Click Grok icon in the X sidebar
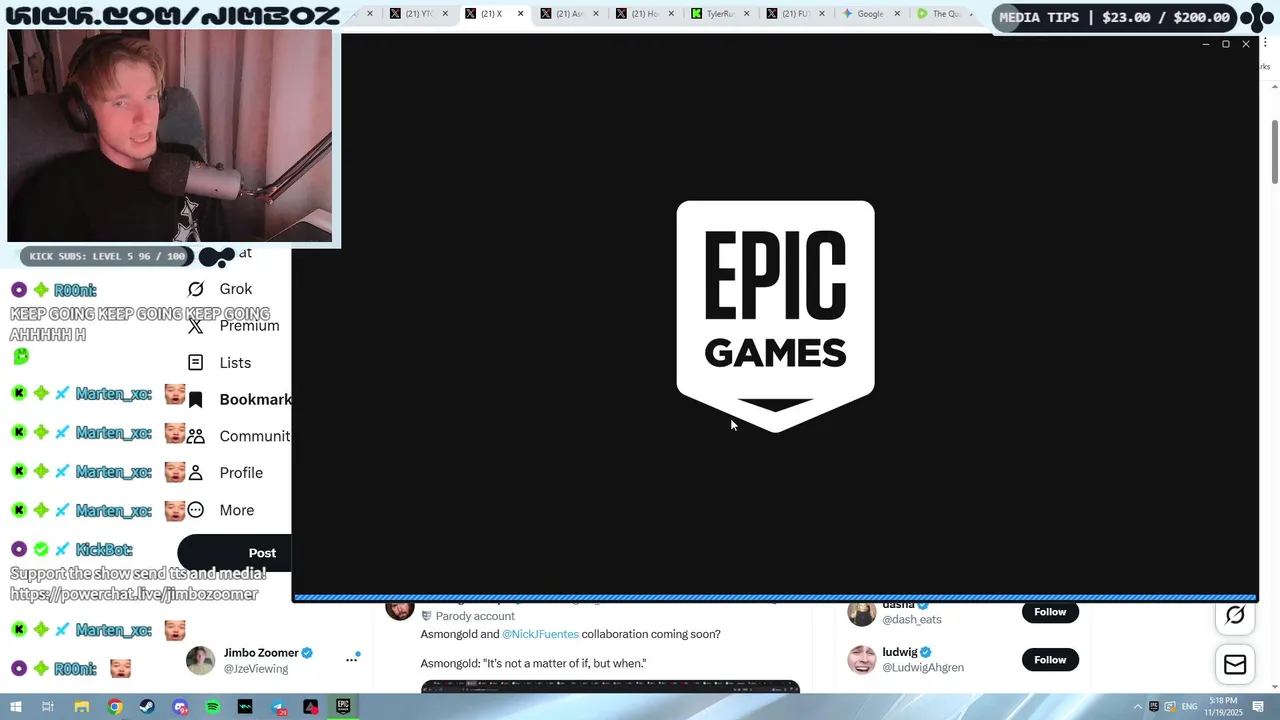This screenshot has width=1280, height=720. pos(196,289)
